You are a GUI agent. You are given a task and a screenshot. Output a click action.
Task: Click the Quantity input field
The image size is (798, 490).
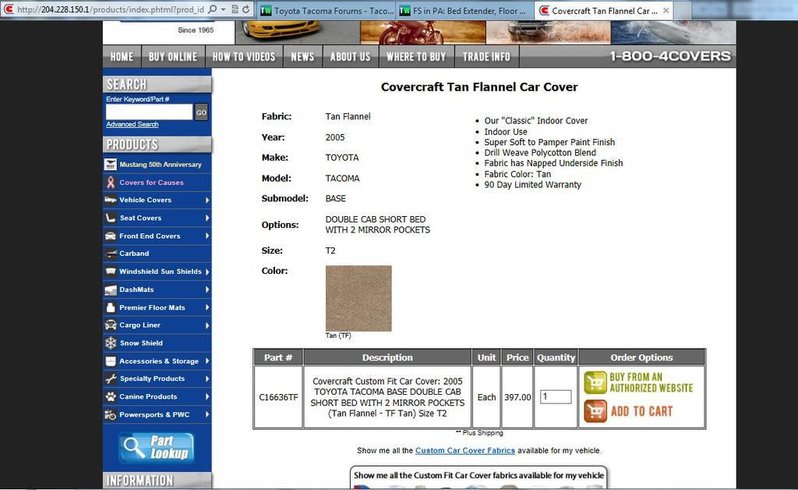(555, 397)
